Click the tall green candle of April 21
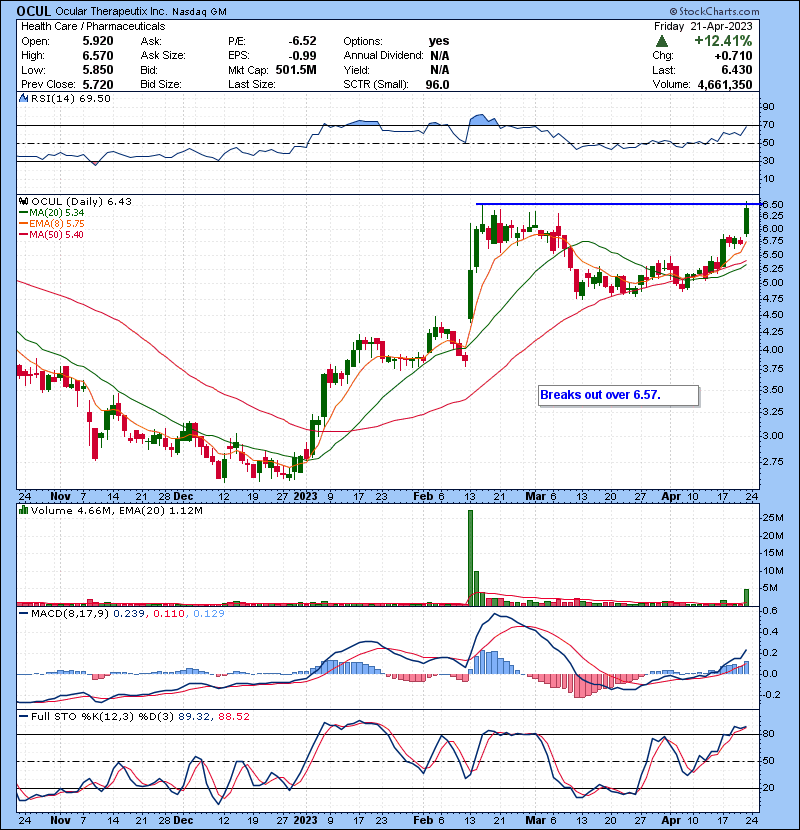 tap(747, 220)
